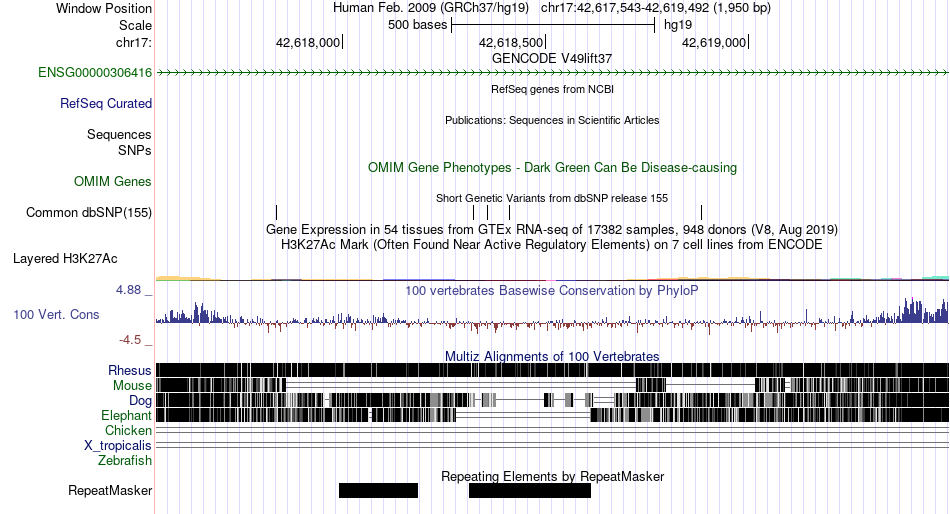Click the 42,619,000 position label on ruler

(x=714, y=42)
